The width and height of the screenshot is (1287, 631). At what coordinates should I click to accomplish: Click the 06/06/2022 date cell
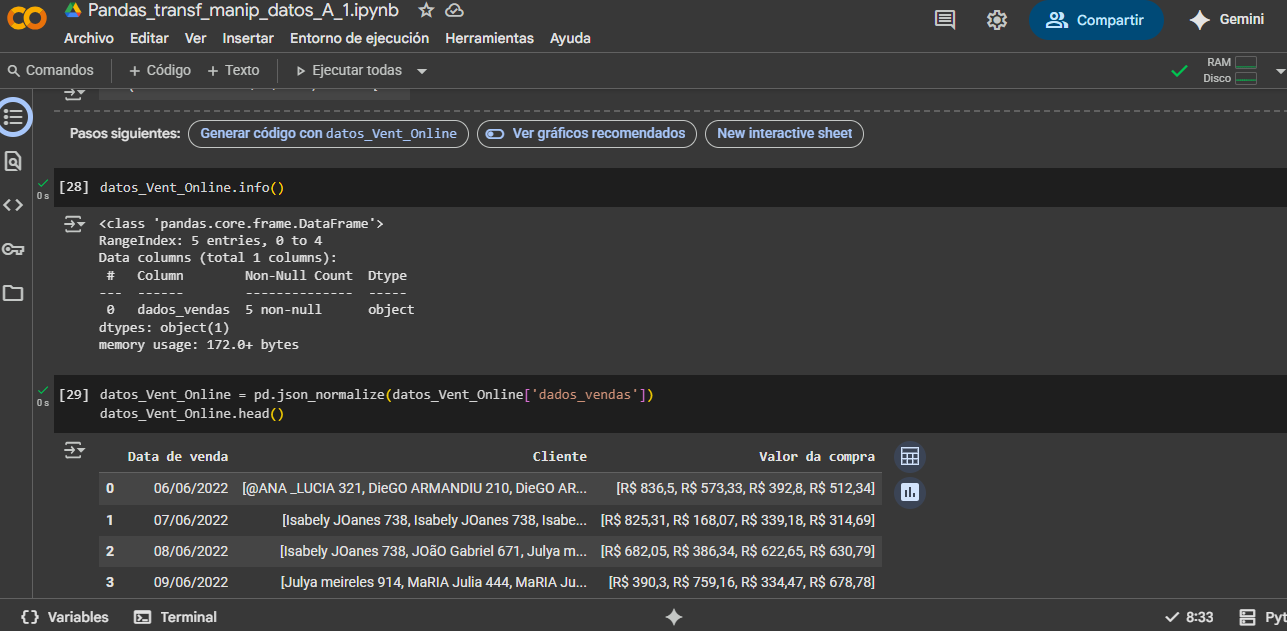pyautogui.click(x=191, y=488)
